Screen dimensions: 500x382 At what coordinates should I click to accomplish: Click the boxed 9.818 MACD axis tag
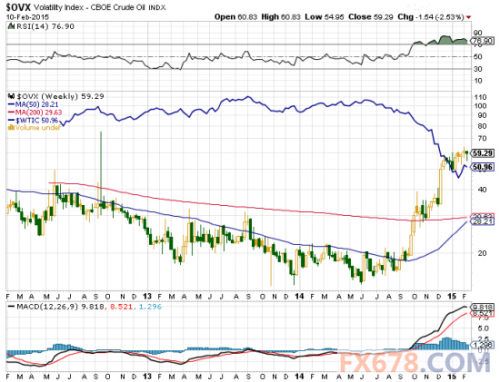click(482, 307)
